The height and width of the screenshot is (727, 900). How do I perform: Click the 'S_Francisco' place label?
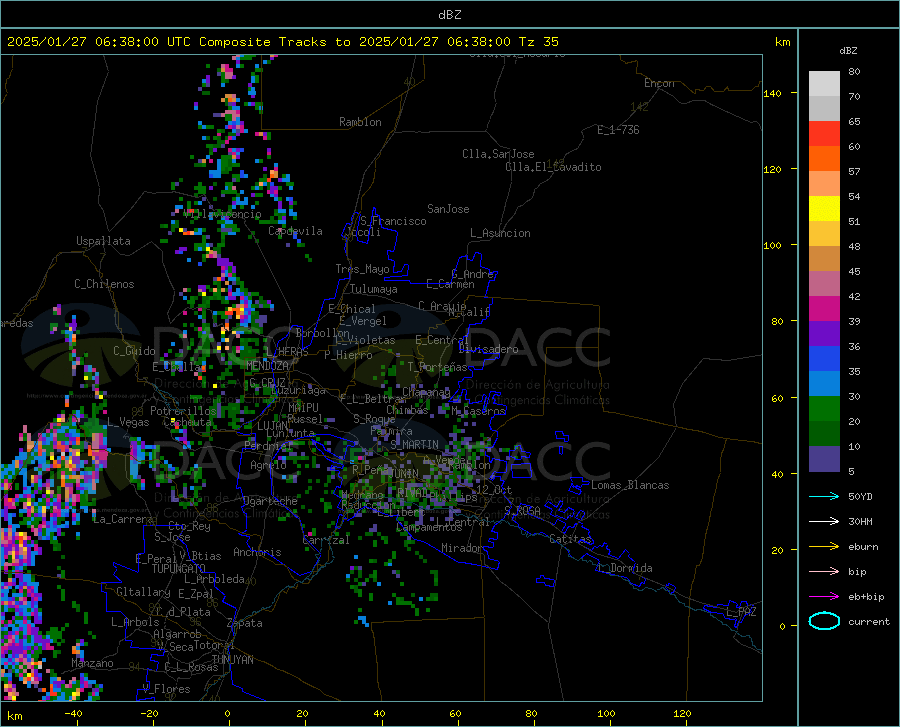(393, 221)
